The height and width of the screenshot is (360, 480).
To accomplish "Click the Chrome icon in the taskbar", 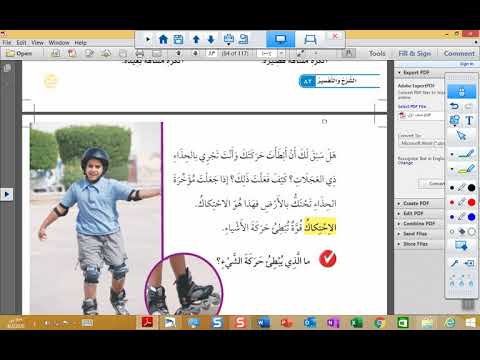I will point(379,322).
